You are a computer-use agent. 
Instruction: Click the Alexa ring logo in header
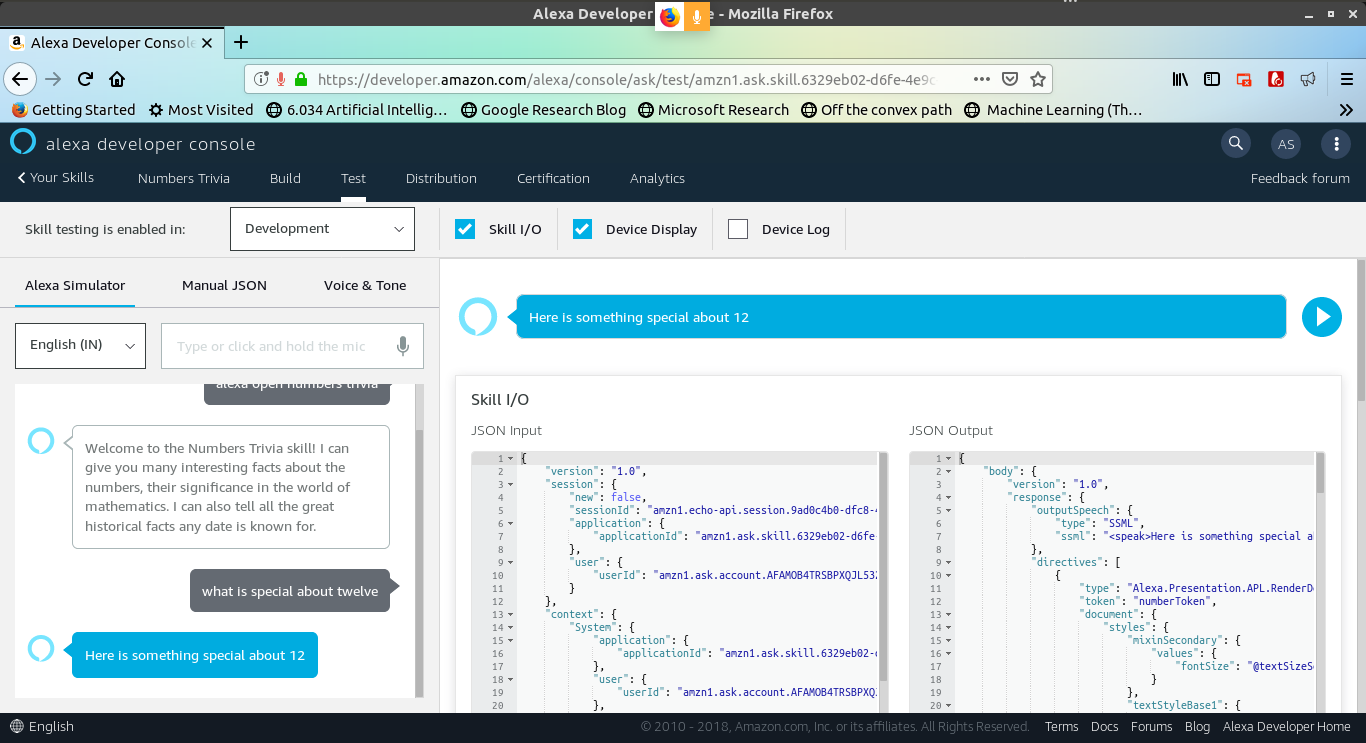pyautogui.click(x=22, y=142)
